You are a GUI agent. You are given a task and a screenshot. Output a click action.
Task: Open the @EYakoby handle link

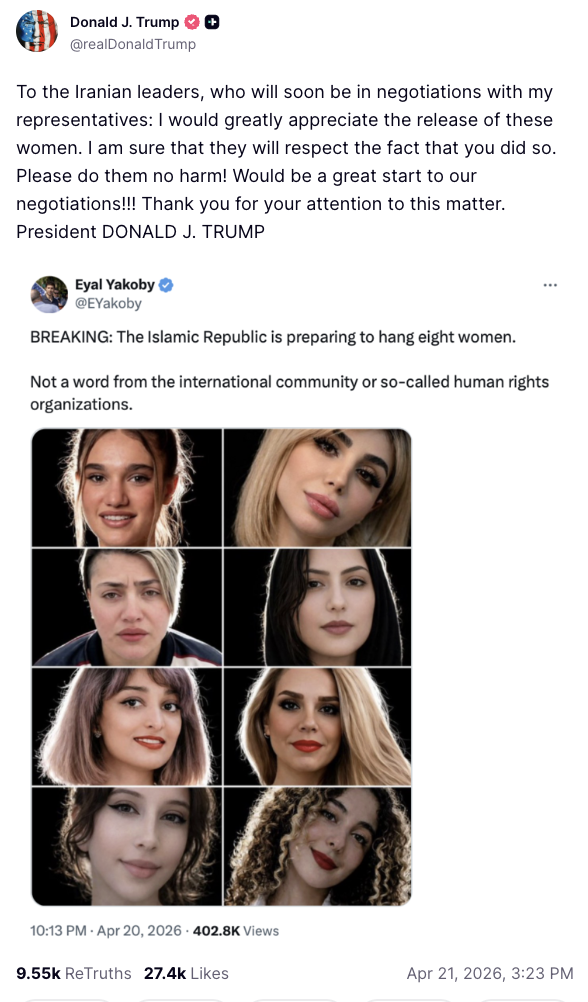click(x=108, y=303)
